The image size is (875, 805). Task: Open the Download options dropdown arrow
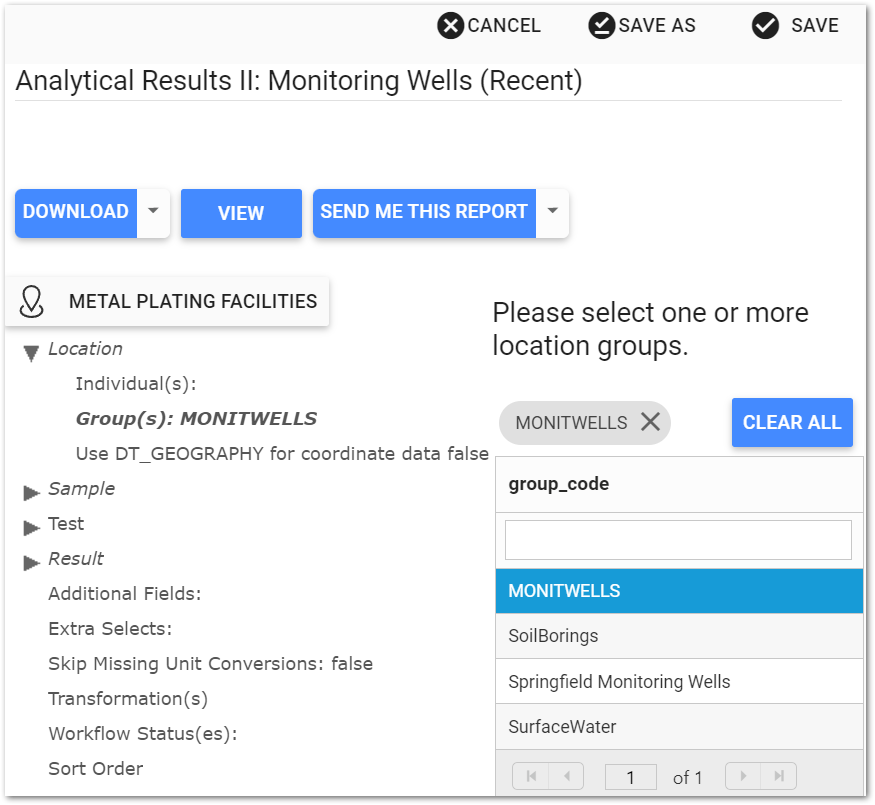[x=152, y=212]
